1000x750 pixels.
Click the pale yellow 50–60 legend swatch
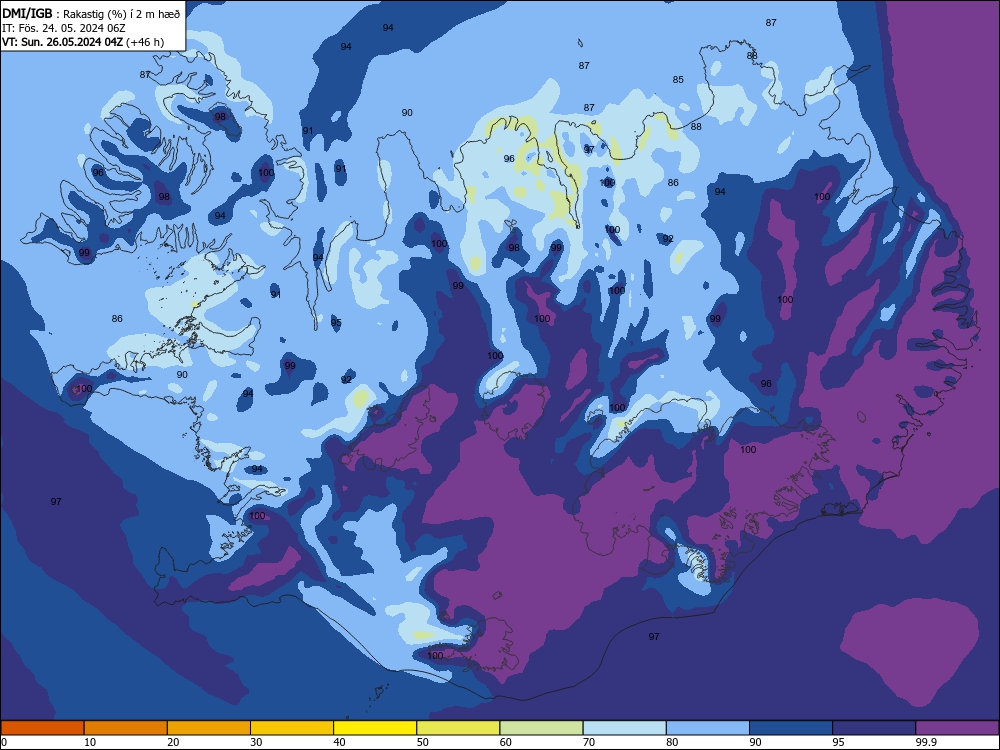(x=459, y=728)
